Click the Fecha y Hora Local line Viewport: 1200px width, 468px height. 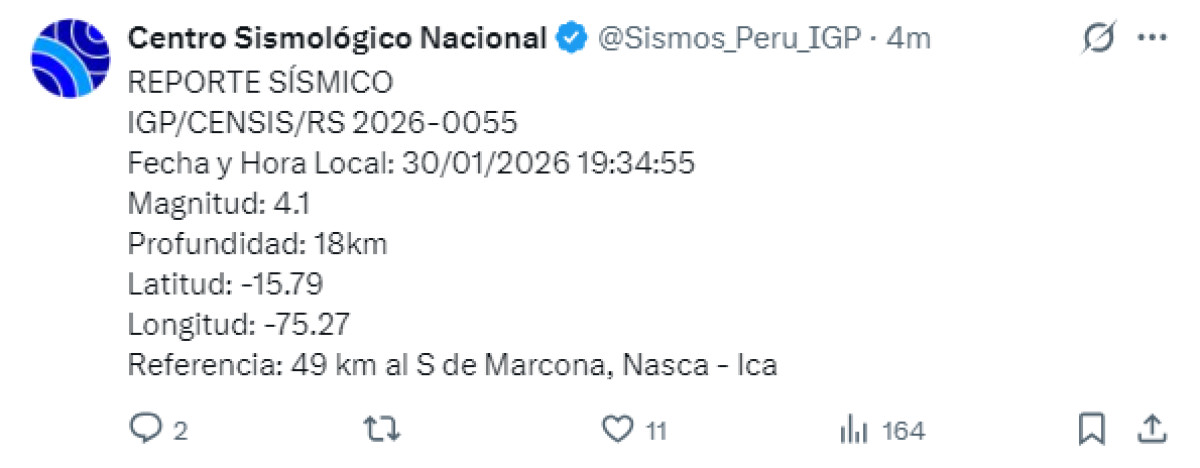coord(412,162)
